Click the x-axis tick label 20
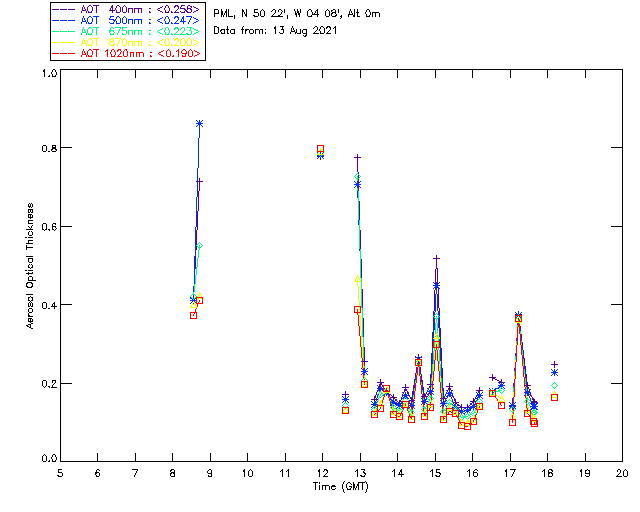This screenshot has width=640, height=512. (x=622, y=472)
